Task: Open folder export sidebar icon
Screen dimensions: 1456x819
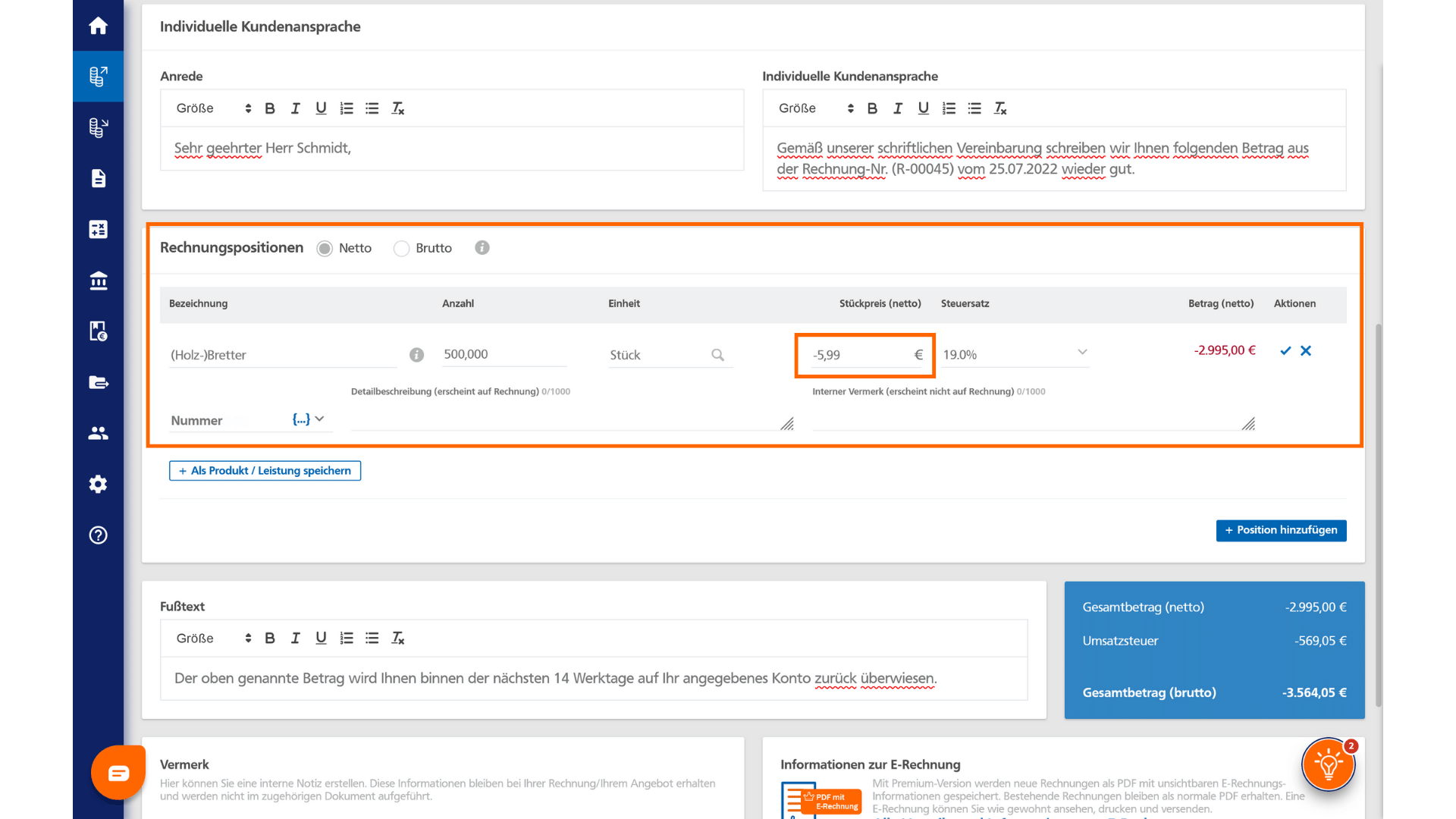Action: 98,382
